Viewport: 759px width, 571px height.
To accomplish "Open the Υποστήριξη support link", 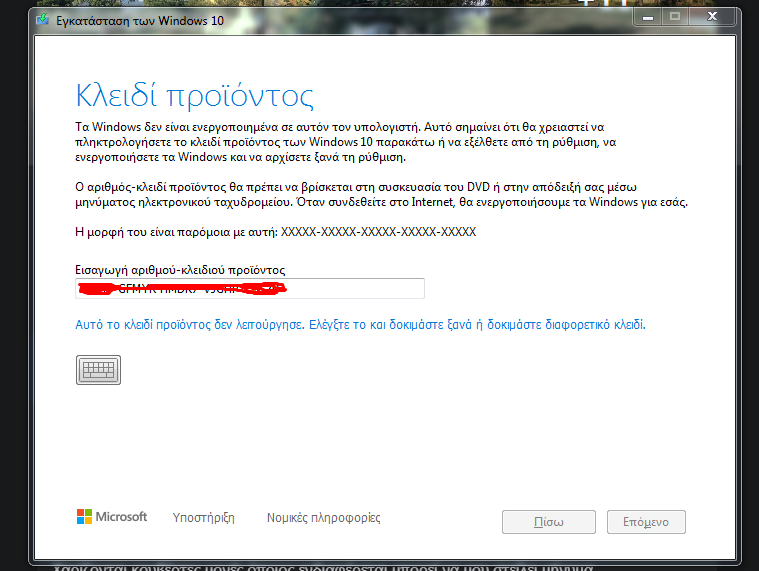I will pos(204,518).
